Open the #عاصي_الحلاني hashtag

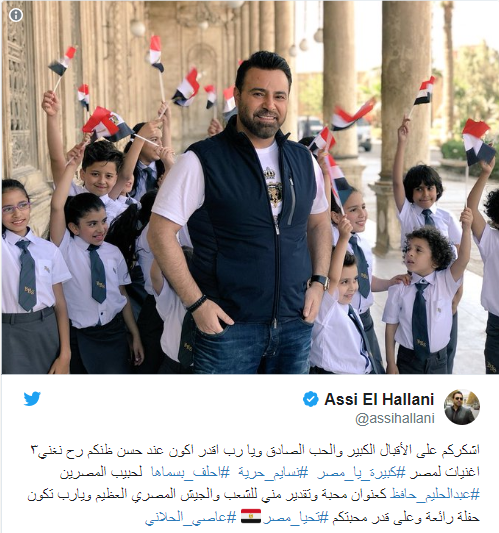tap(190, 517)
